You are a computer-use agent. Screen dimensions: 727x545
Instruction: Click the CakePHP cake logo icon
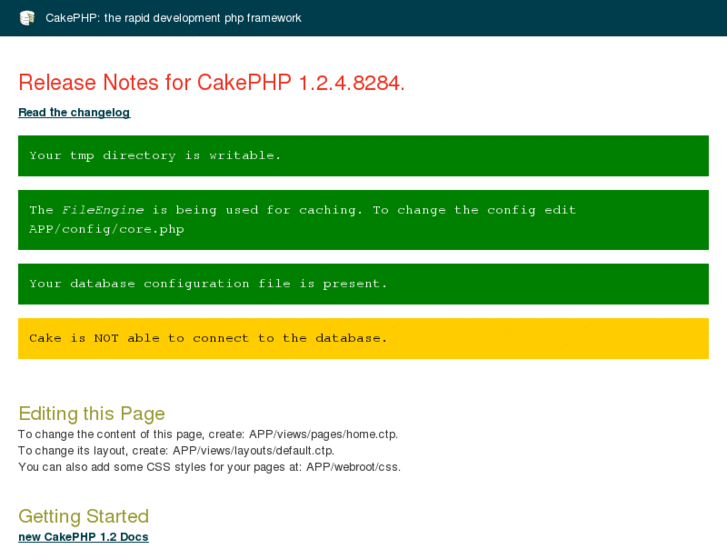click(x=27, y=18)
